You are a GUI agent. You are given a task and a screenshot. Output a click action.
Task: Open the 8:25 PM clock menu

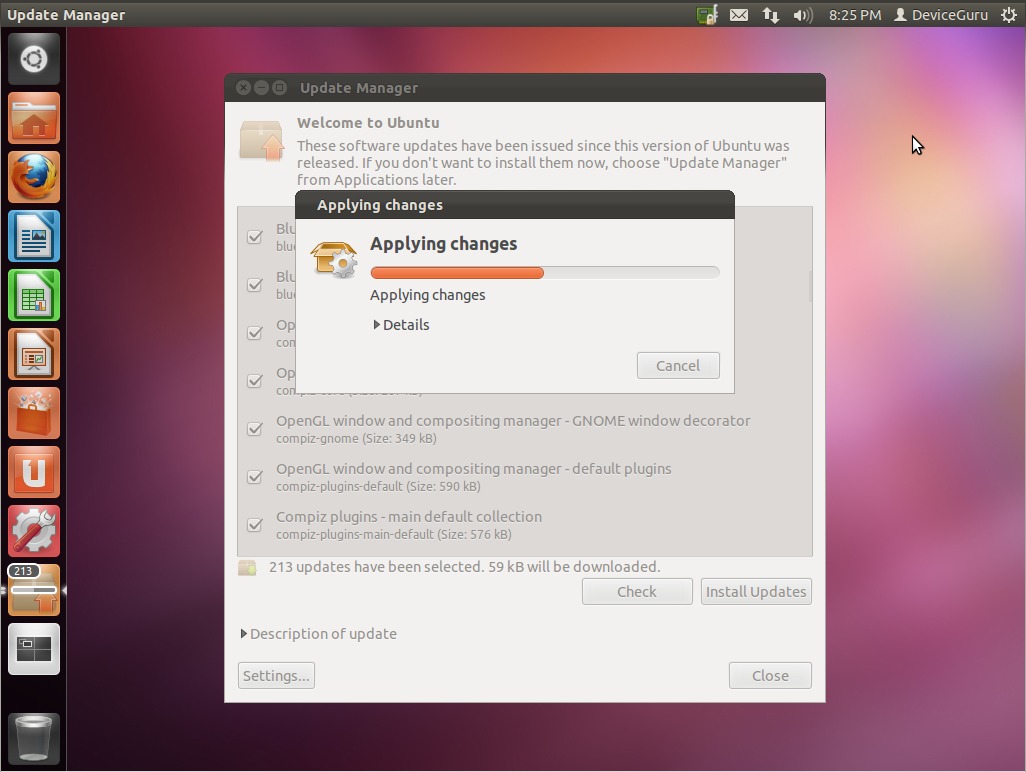(855, 14)
